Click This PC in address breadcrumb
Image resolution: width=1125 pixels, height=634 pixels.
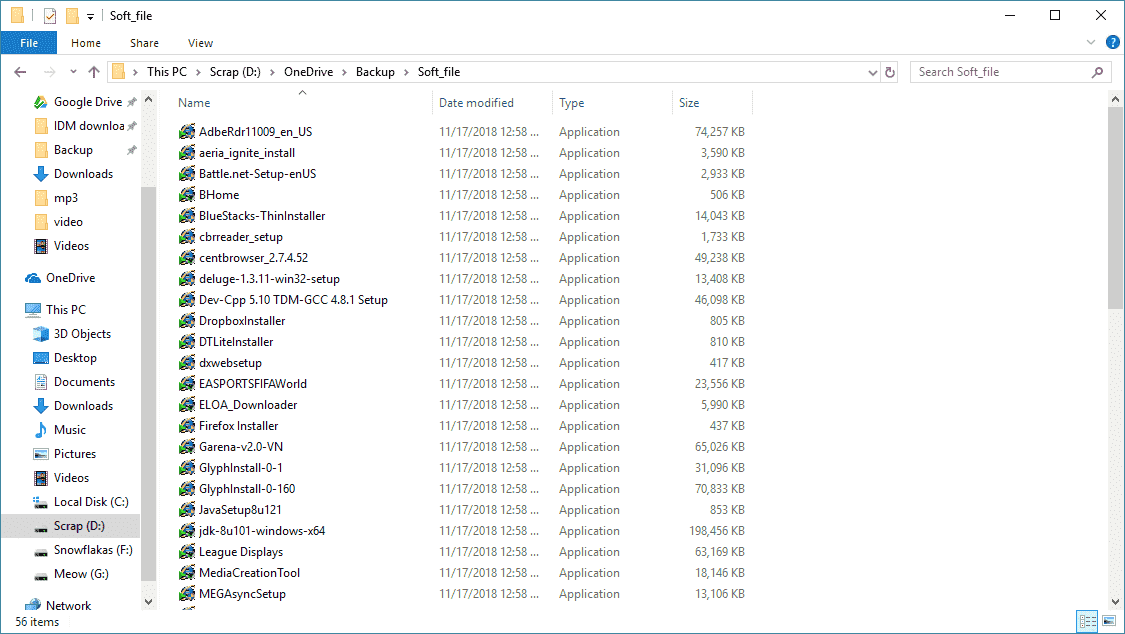[166, 72]
